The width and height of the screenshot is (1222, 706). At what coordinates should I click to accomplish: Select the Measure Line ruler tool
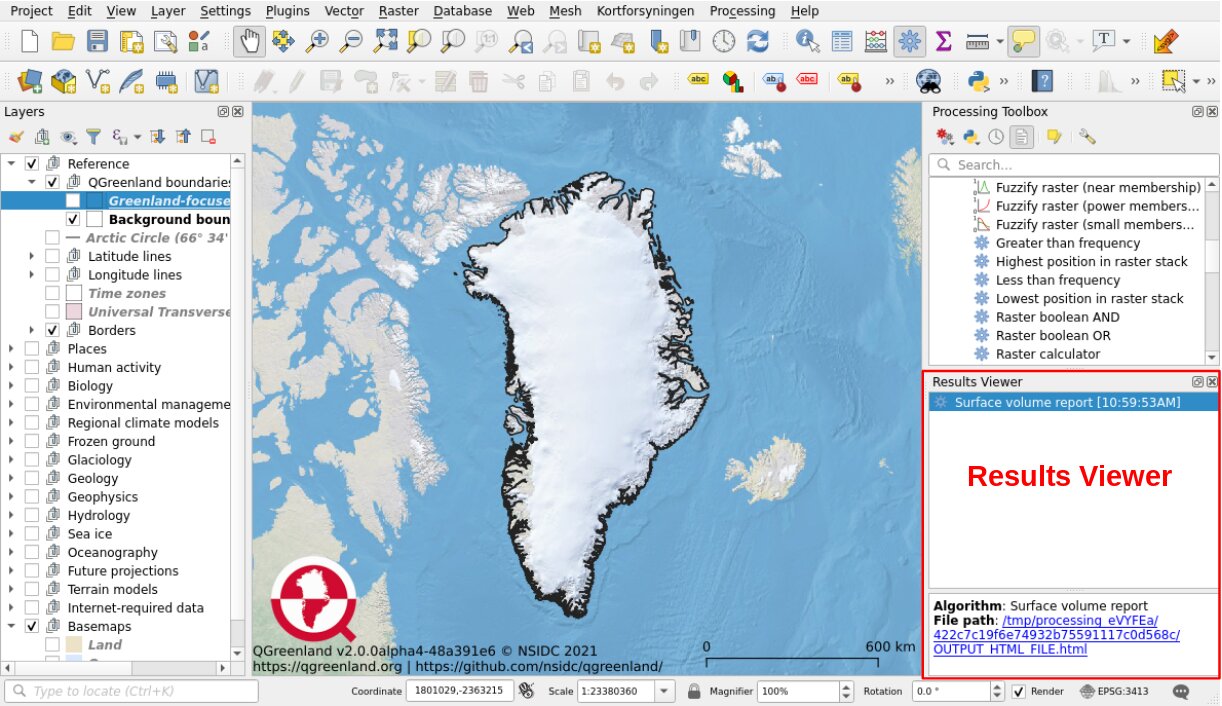(978, 41)
